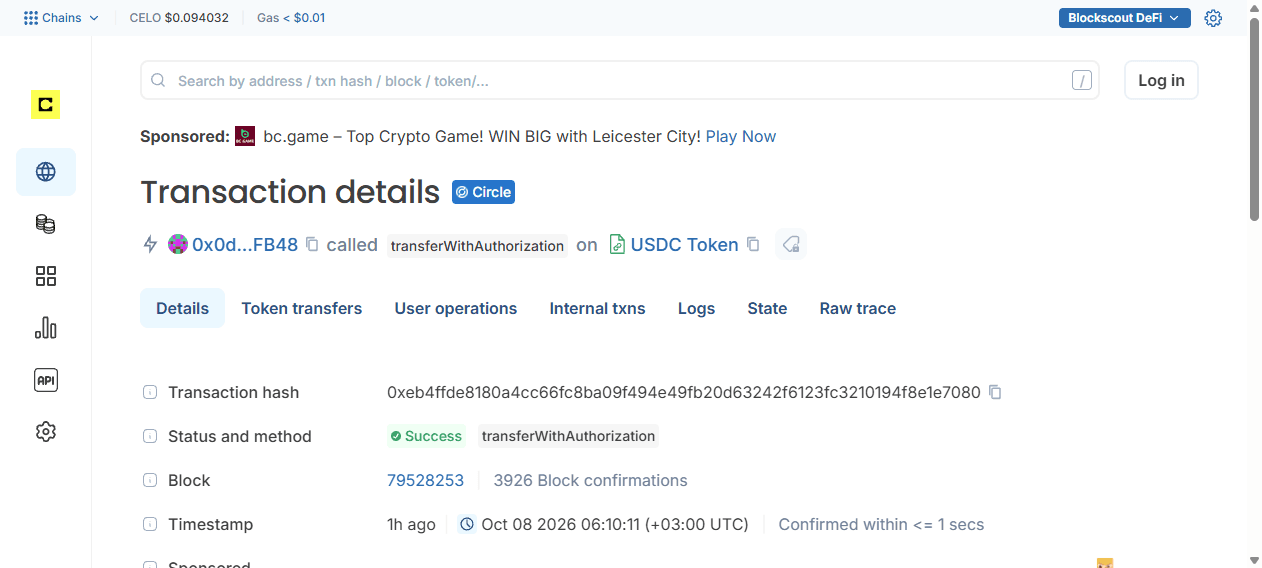Click the info icon beside Block

click(x=150, y=480)
